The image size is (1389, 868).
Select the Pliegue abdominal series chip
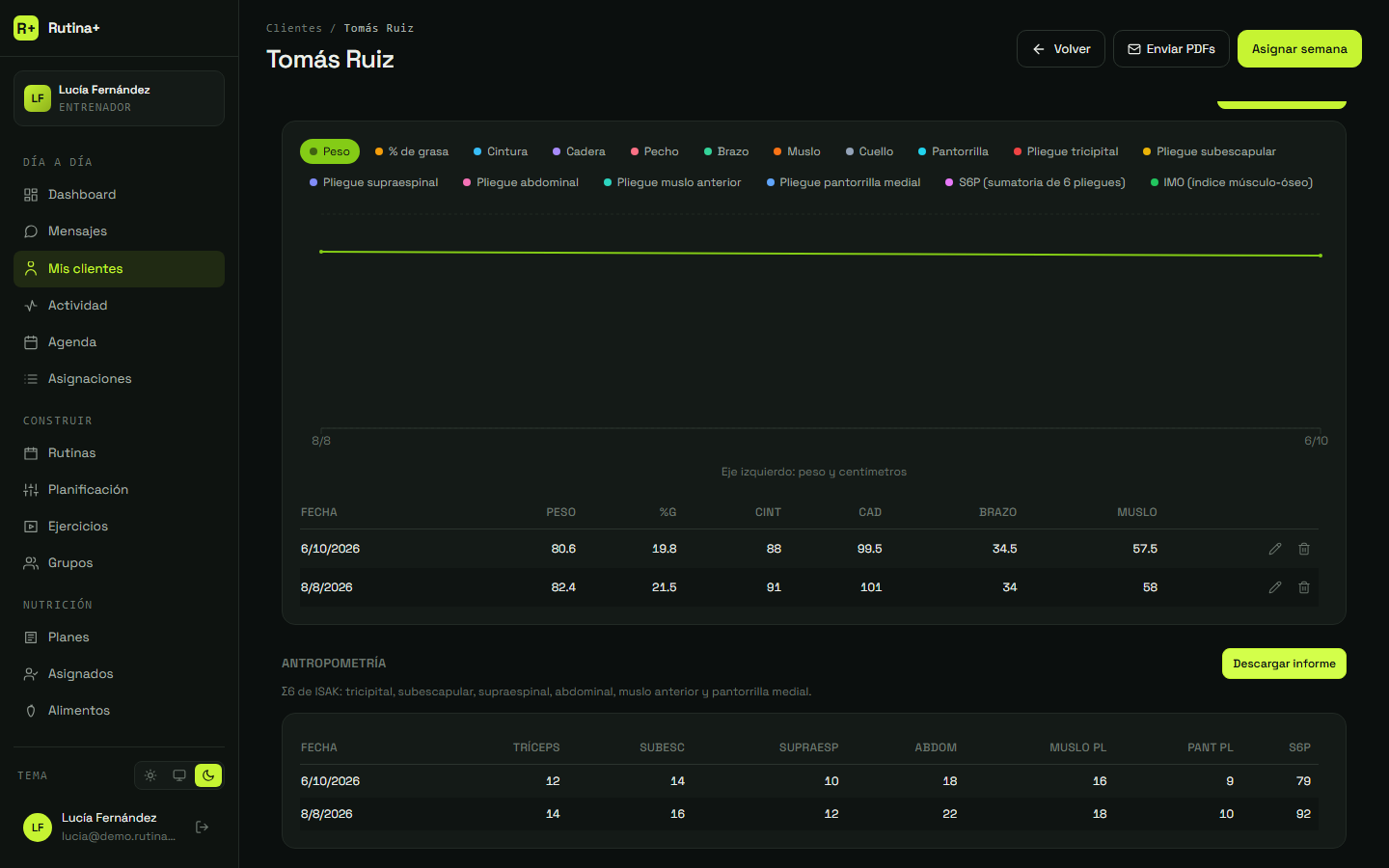point(521,182)
